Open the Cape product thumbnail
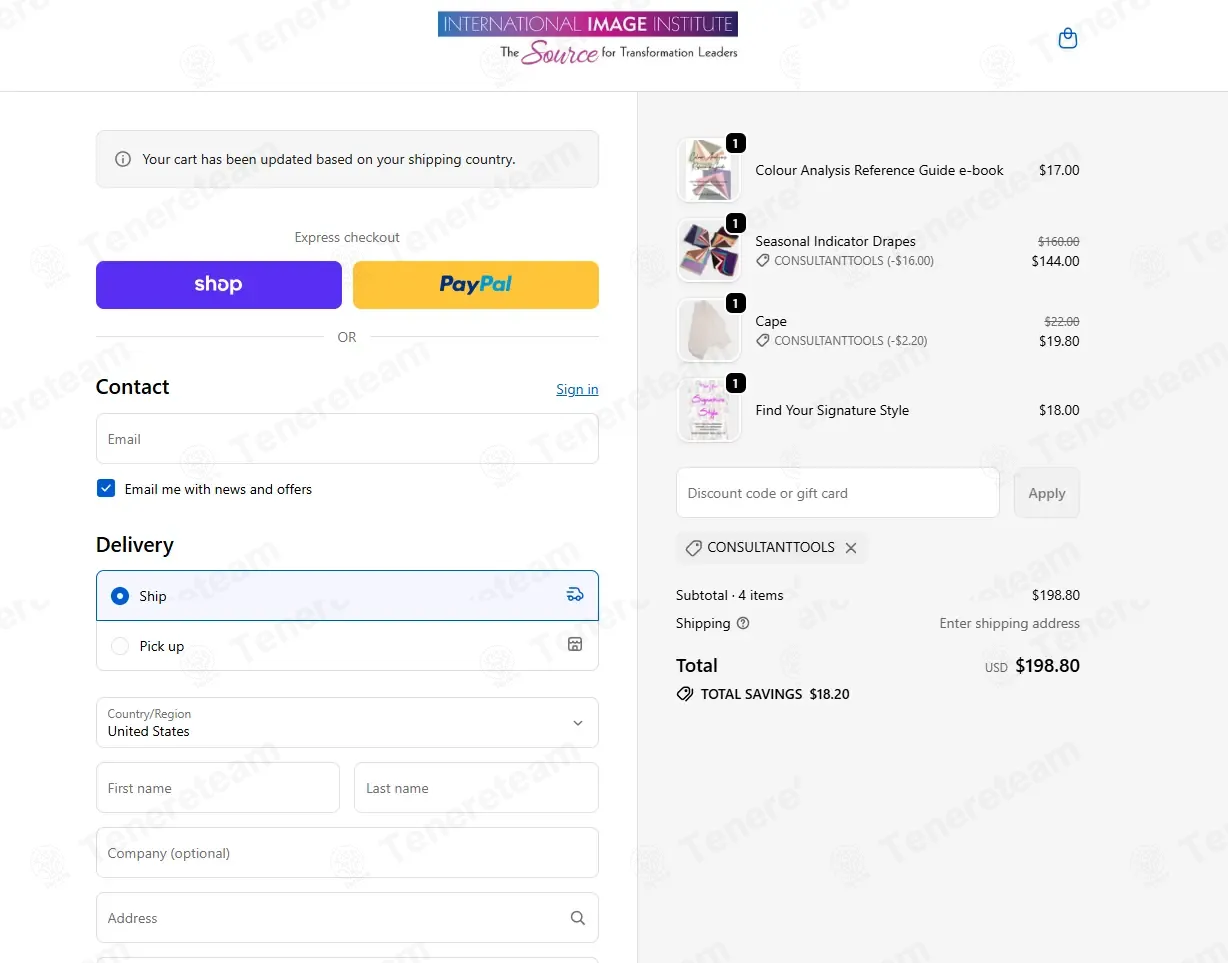1228x963 pixels. pos(709,330)
